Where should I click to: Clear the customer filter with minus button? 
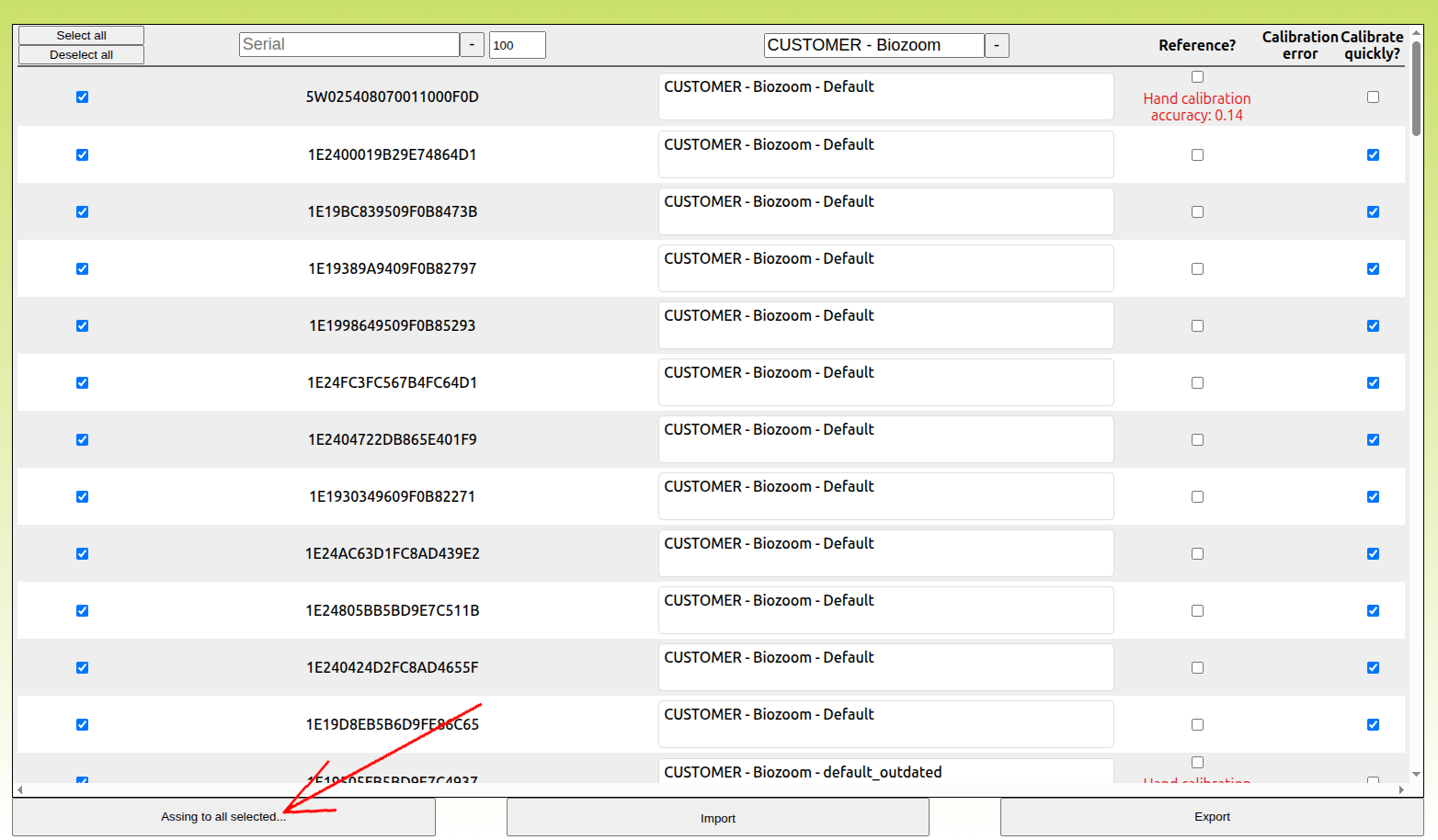click(x=997, y=45)
